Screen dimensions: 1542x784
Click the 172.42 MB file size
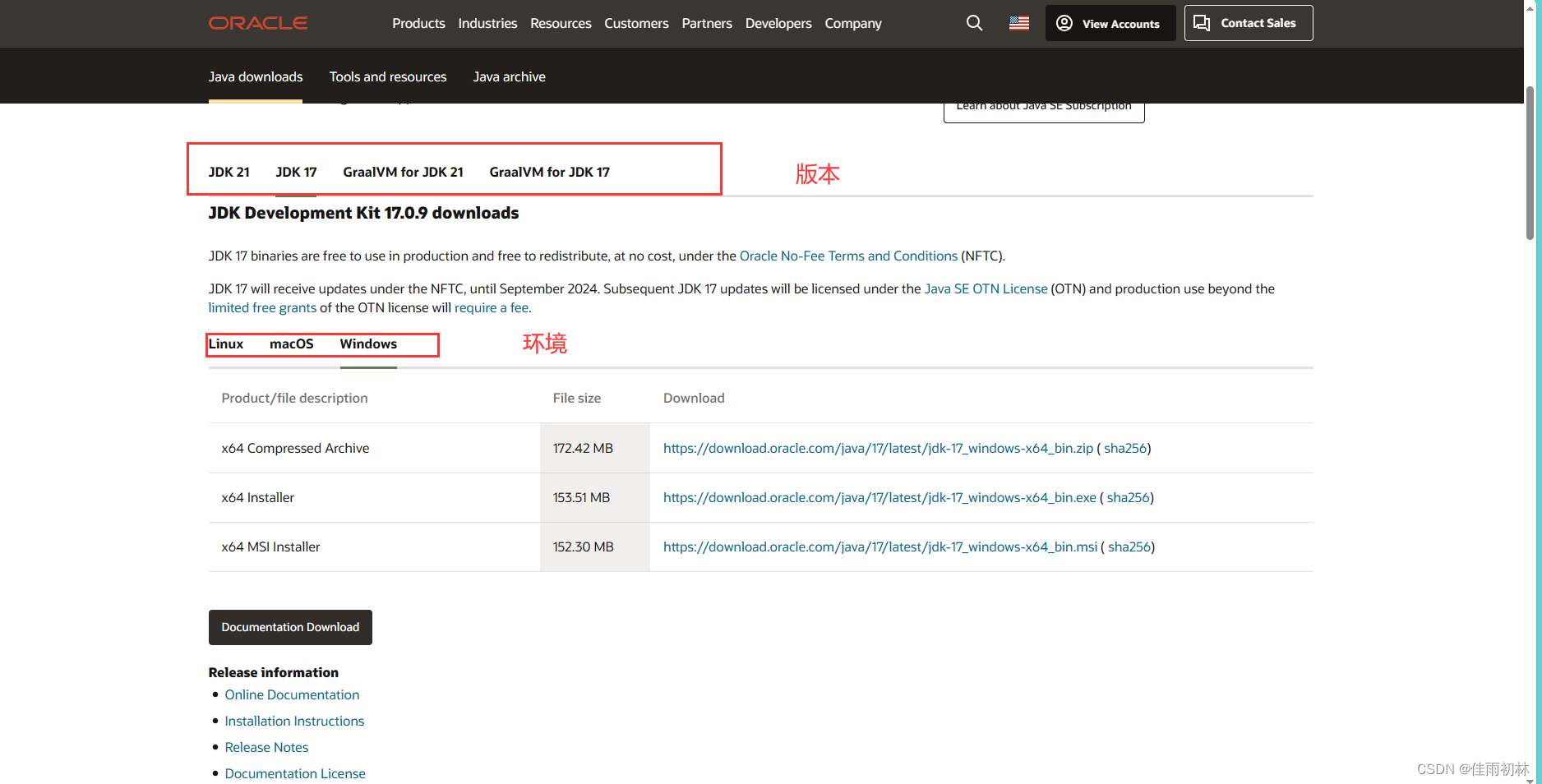coord(583,448)
